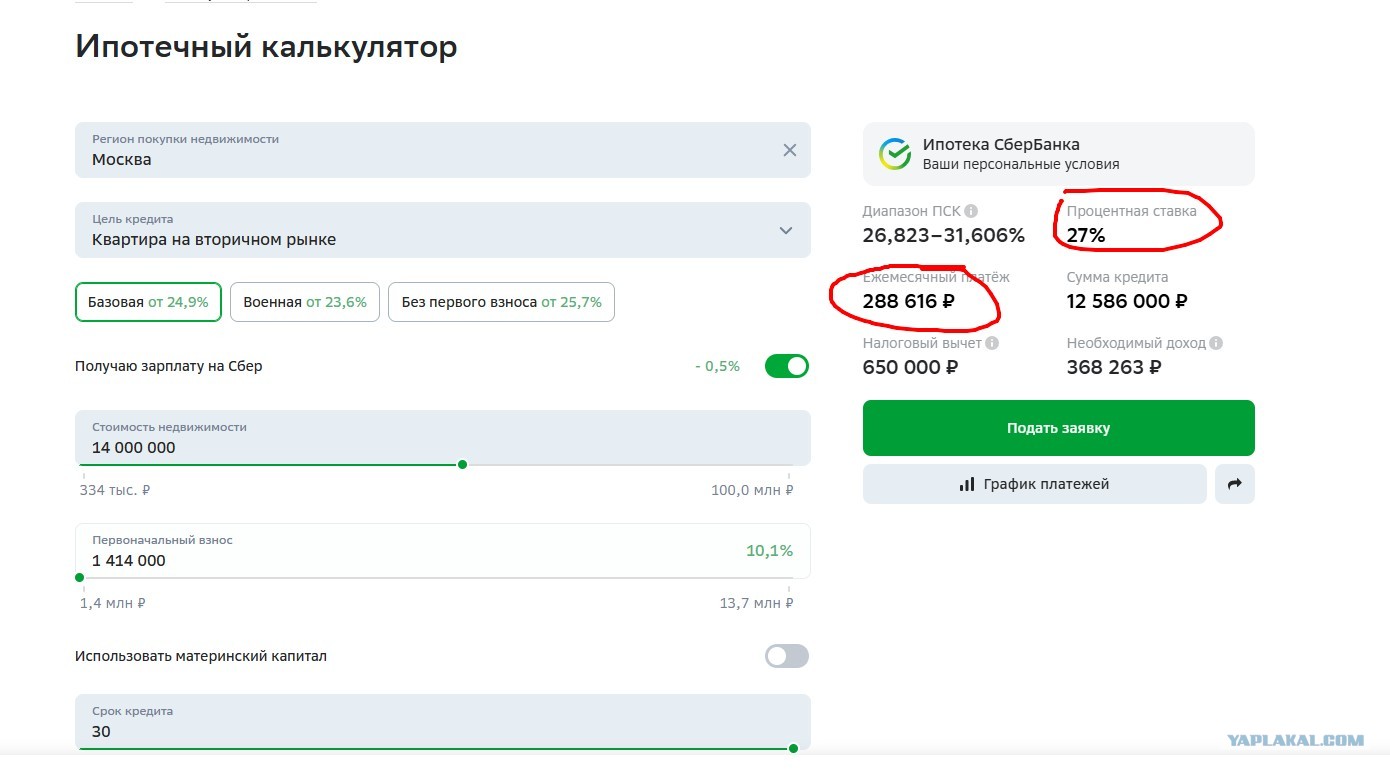This screenshot has height=770, width=1390.
Task: Click the 100,0 млн ₽ maximum price label
Action: (x=752, y=490)
